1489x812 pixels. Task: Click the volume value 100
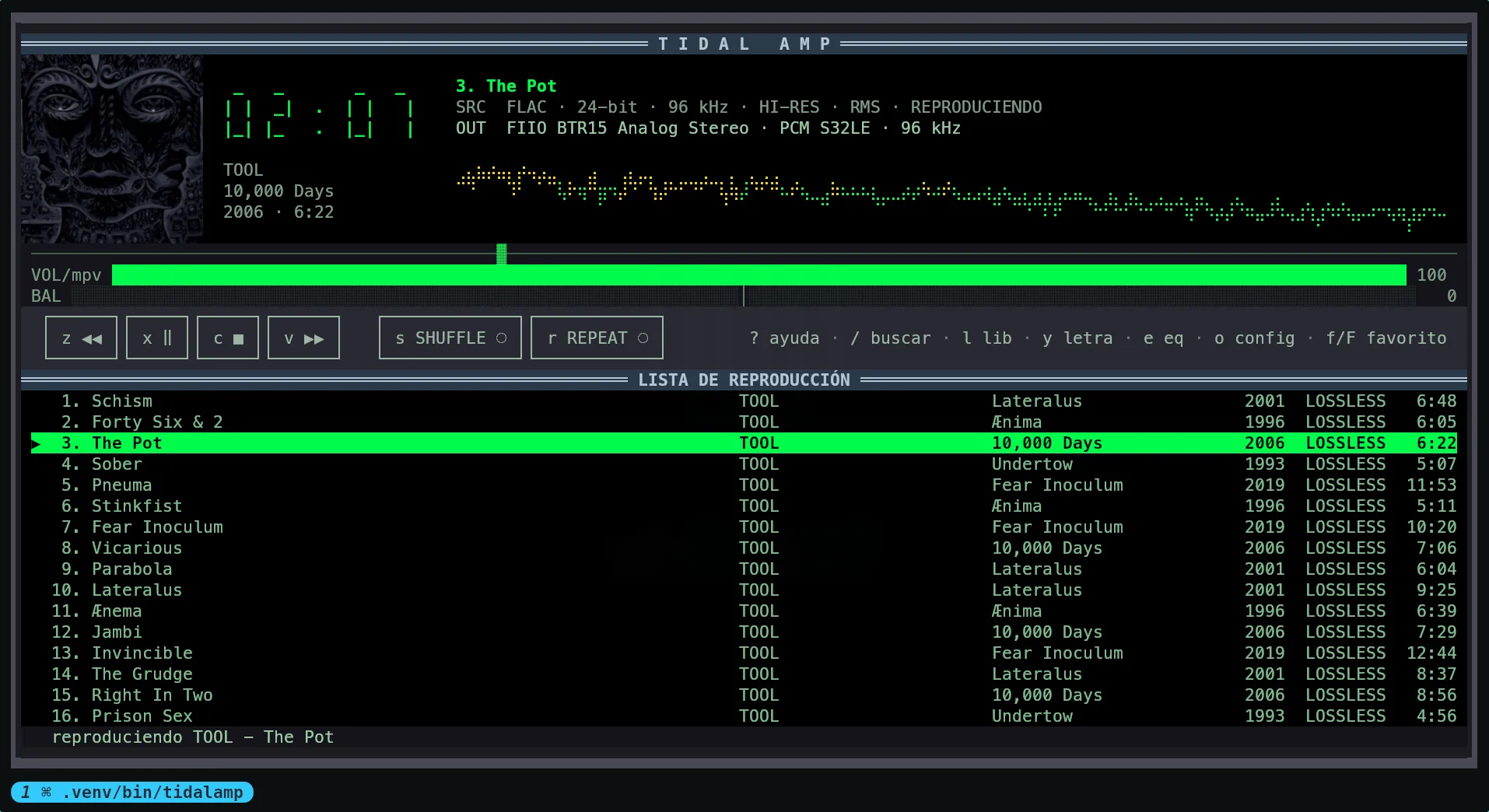[1431, 275]
